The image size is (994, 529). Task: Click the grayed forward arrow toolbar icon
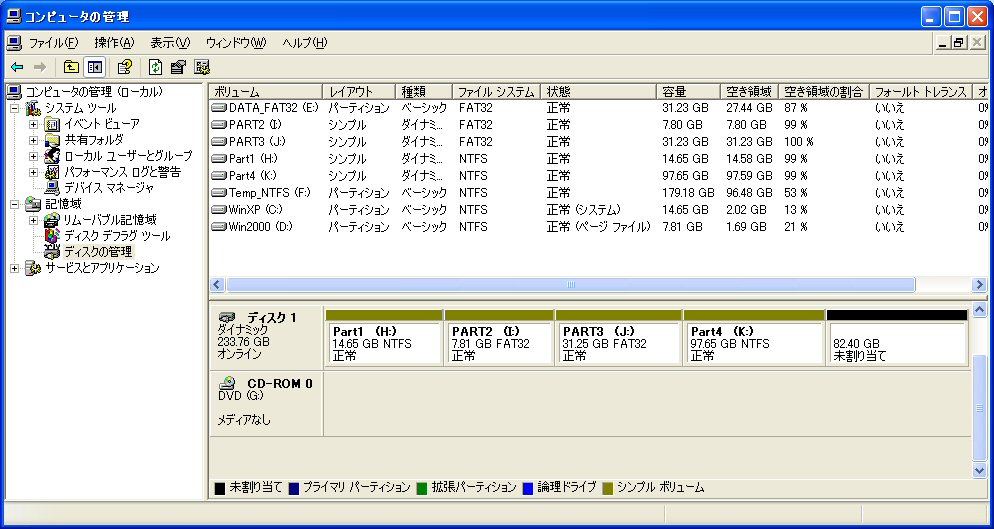point(40,67)
